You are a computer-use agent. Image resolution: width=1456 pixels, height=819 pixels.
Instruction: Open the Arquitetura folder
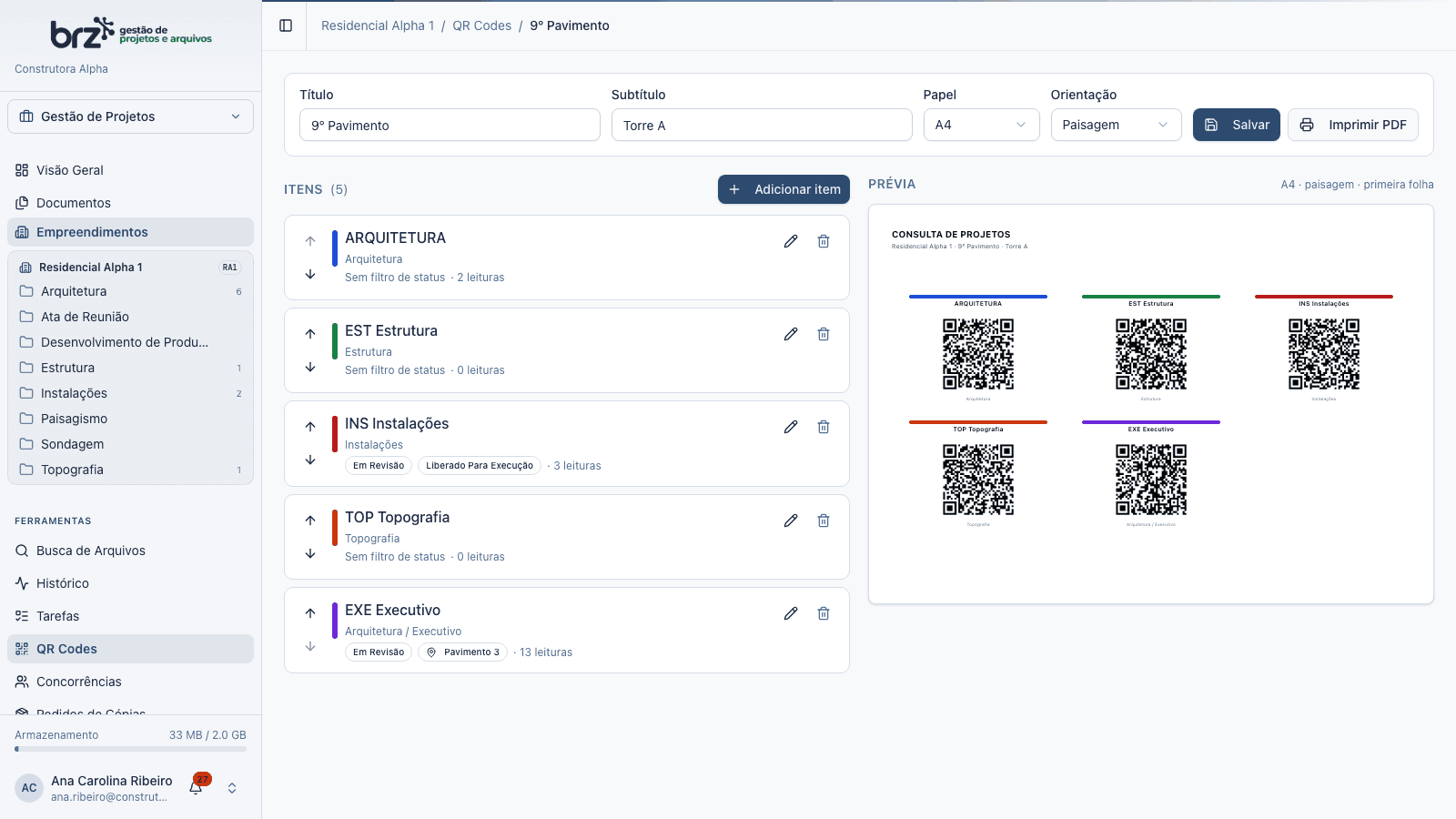[130, 291]
